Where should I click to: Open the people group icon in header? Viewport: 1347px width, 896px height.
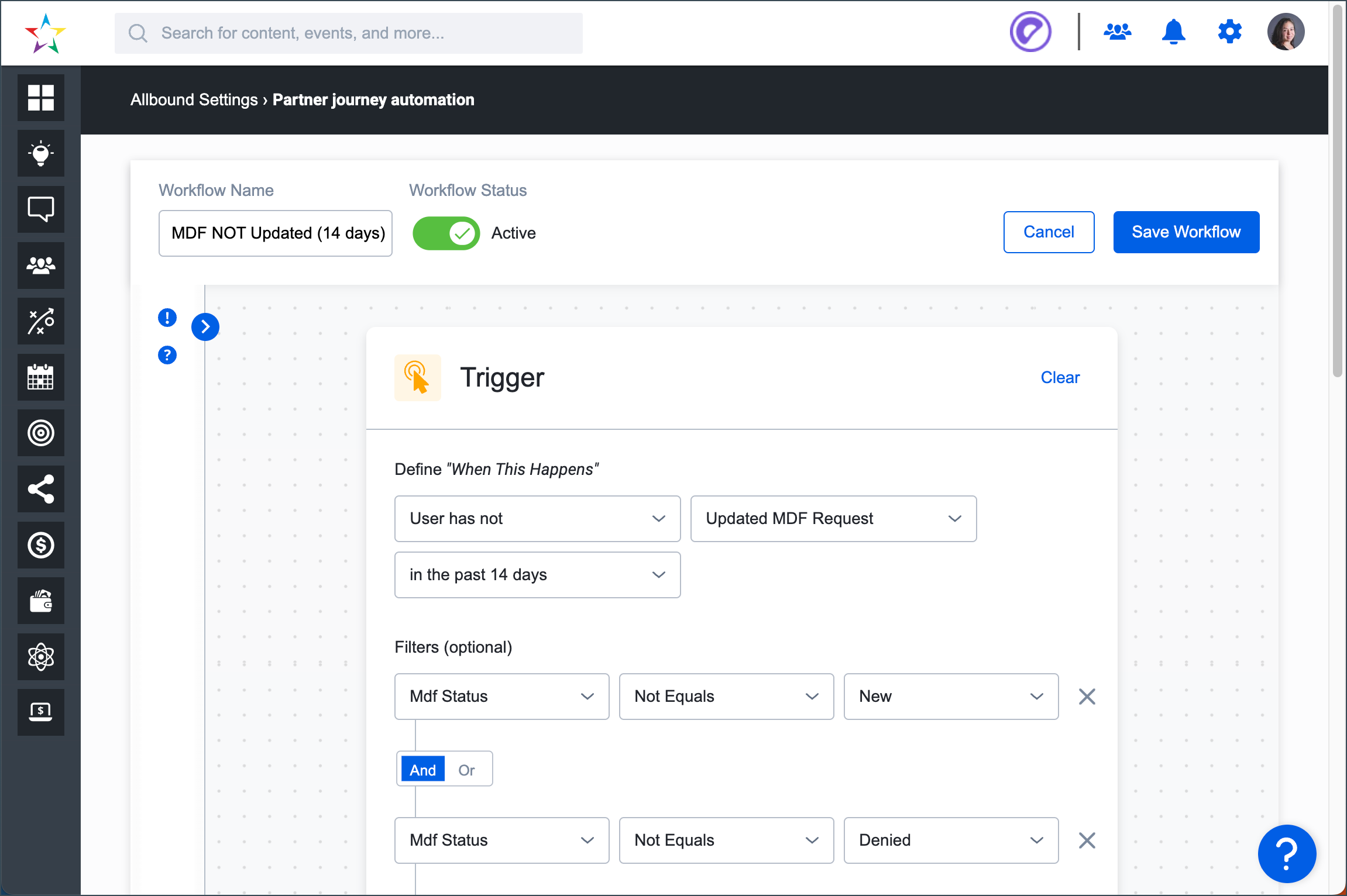tap(1117, 32)
